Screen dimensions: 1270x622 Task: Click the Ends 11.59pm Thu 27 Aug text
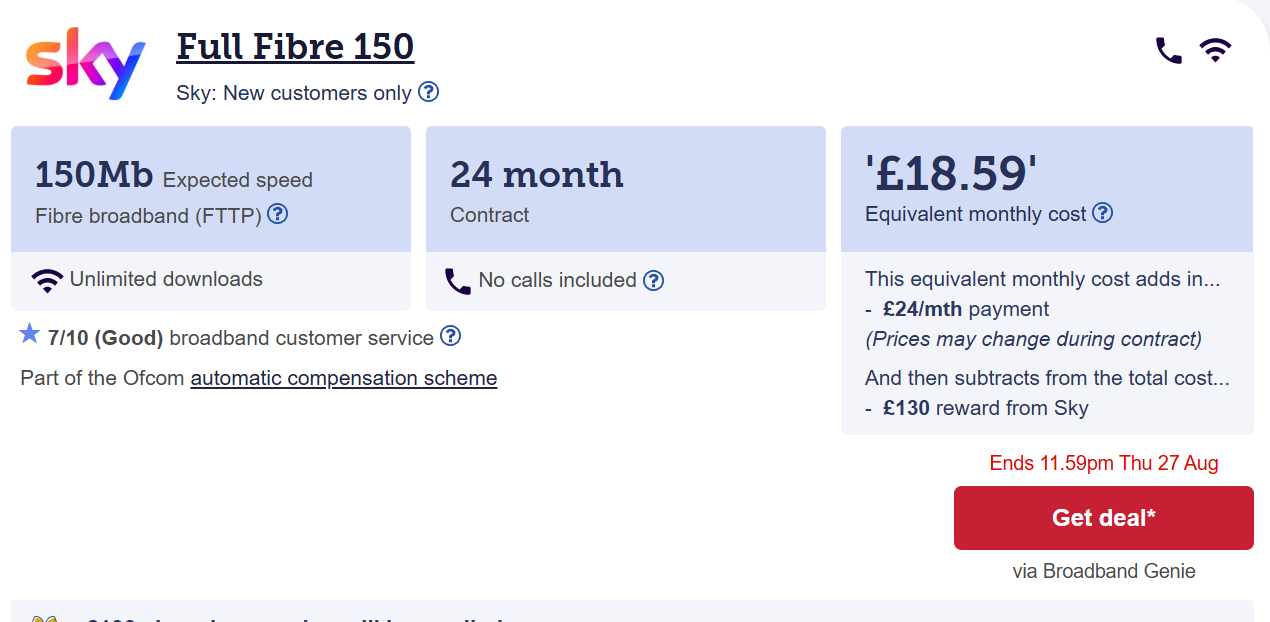coord(1104,463)
